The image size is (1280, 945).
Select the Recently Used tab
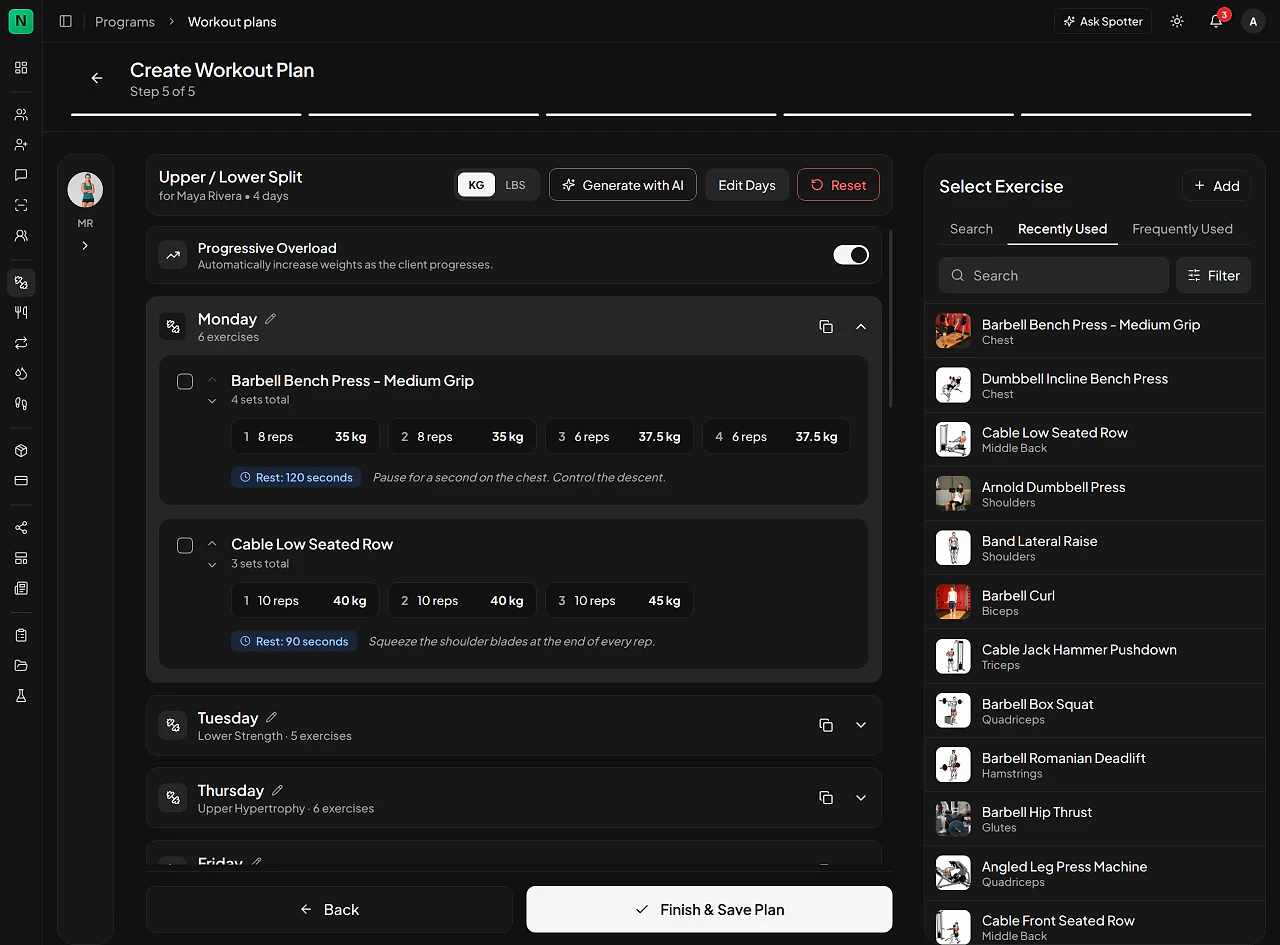pos(1062,229)
